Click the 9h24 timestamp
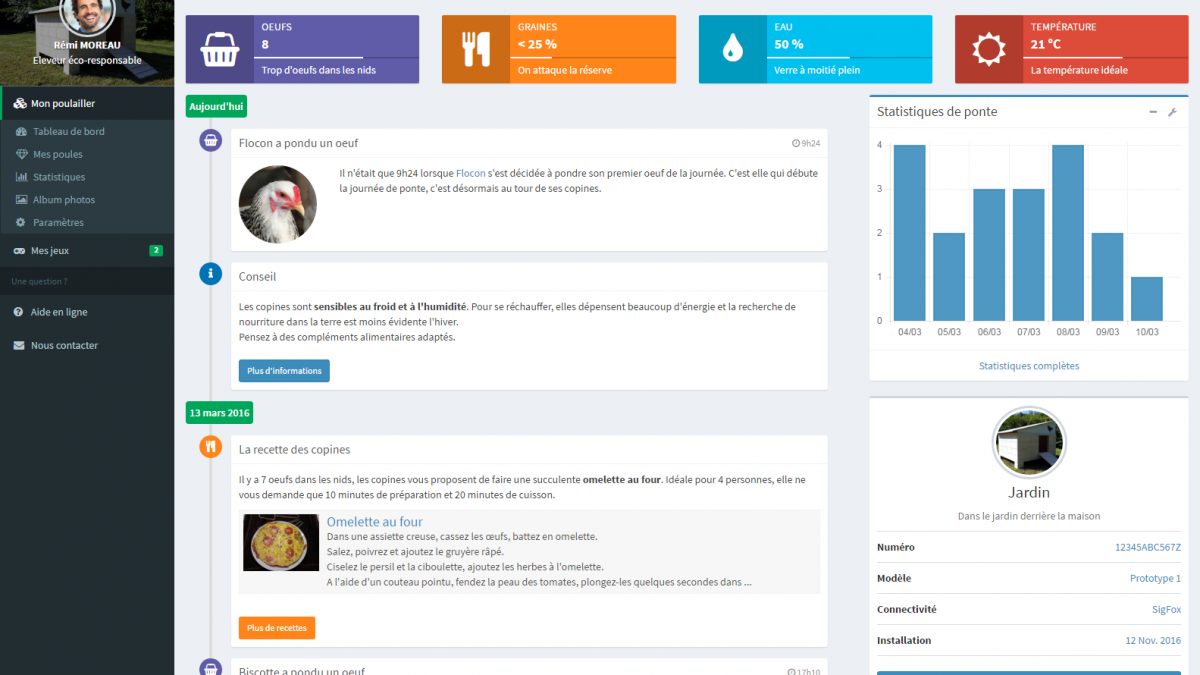The height and width of the screenshot is (675, 1200). pos(811,144)
